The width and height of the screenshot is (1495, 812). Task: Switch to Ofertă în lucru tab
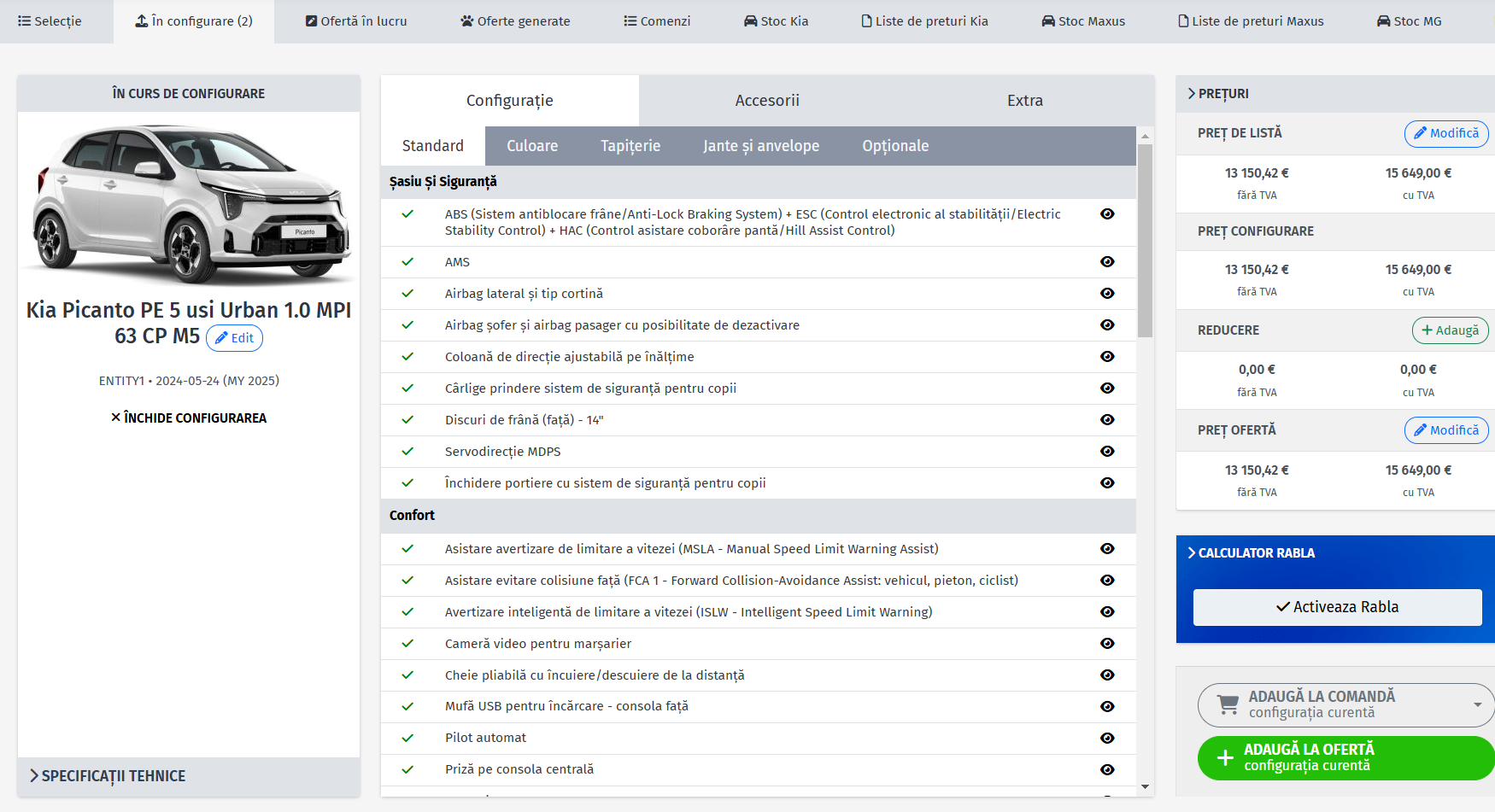click(356, 21)
